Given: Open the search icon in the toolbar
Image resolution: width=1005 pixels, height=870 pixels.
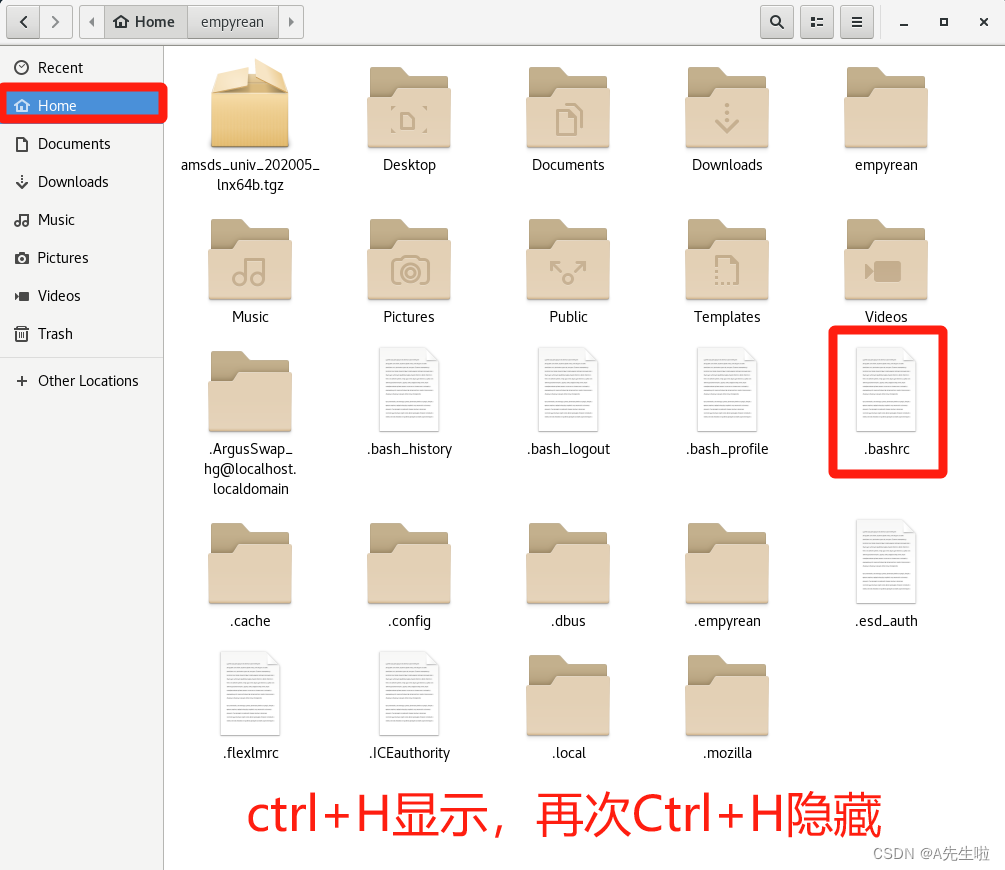Looking at the screenshot, I should point(777,22).
